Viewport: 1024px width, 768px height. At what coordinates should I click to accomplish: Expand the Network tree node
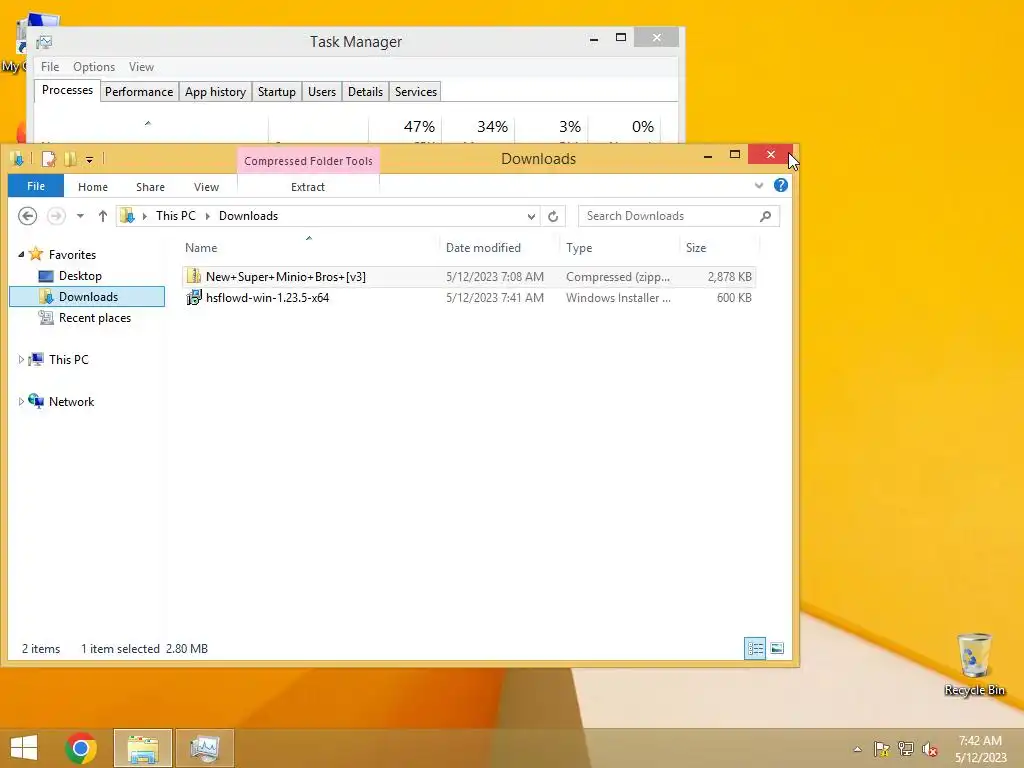pyautogui.click(x=21, y=402)
